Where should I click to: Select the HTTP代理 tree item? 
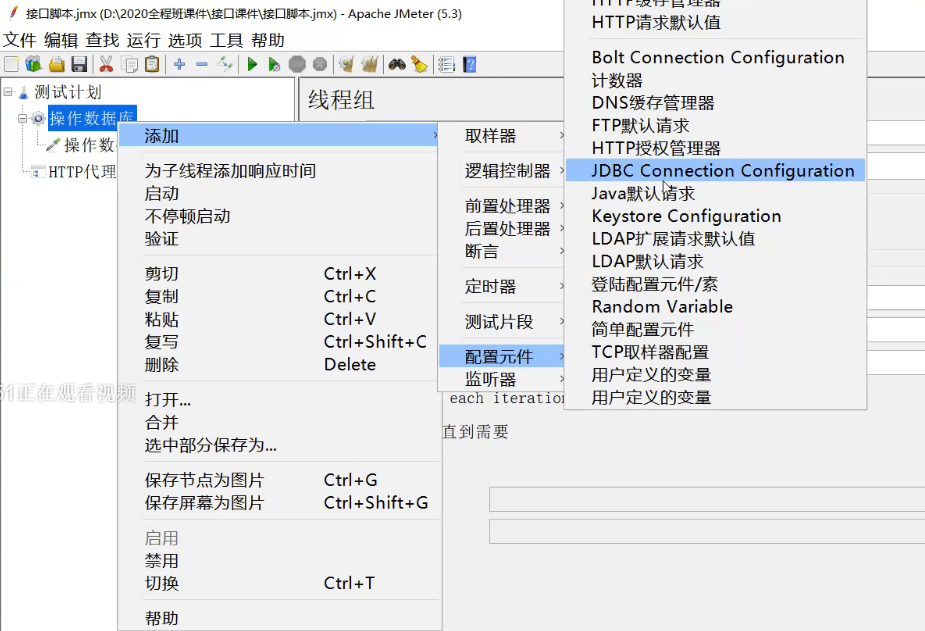pos(81,172)
